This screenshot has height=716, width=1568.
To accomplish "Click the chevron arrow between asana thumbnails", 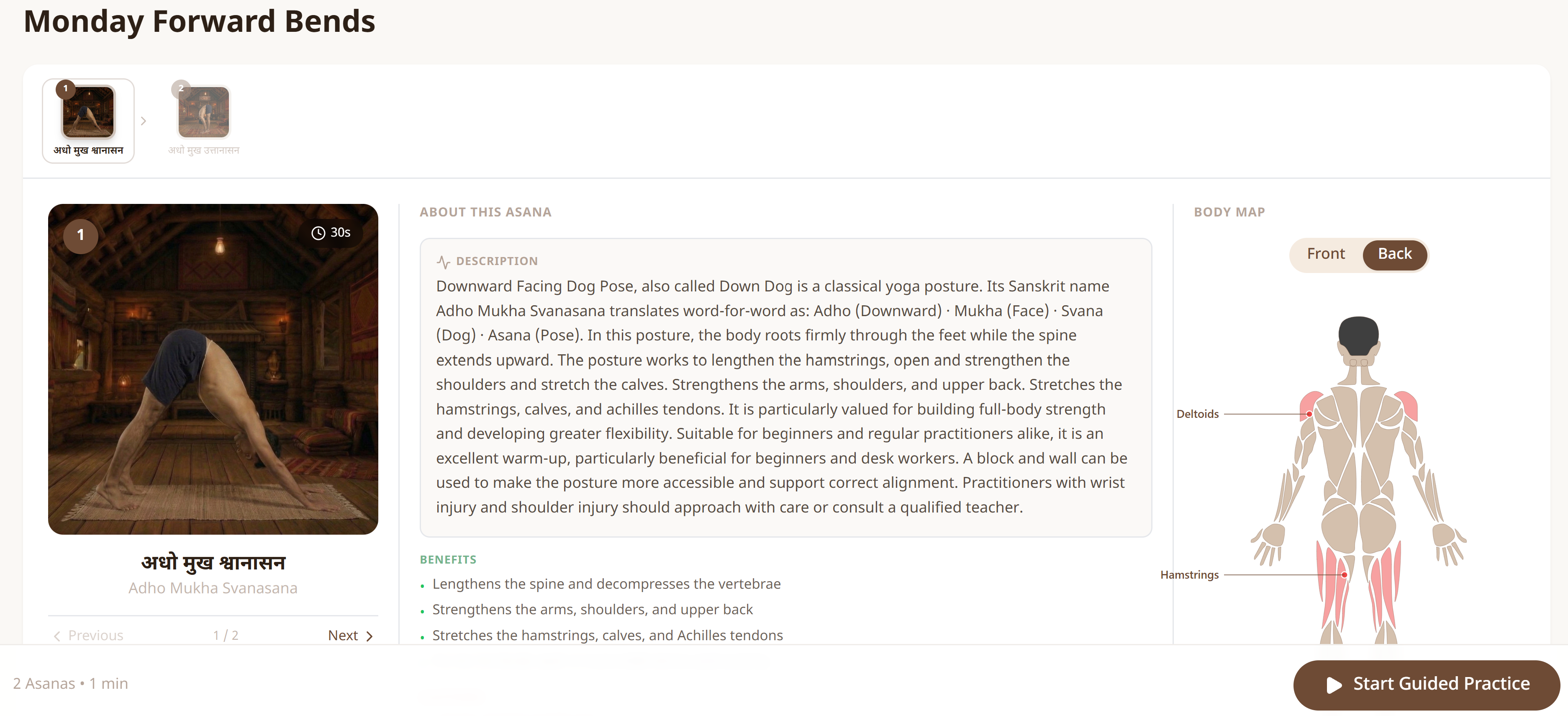I will [x=144, y=121].
